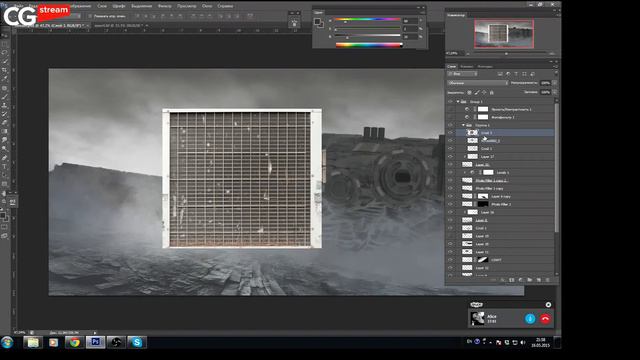
Task: Filter layers by type layer icon
Action: pos(516,74)
